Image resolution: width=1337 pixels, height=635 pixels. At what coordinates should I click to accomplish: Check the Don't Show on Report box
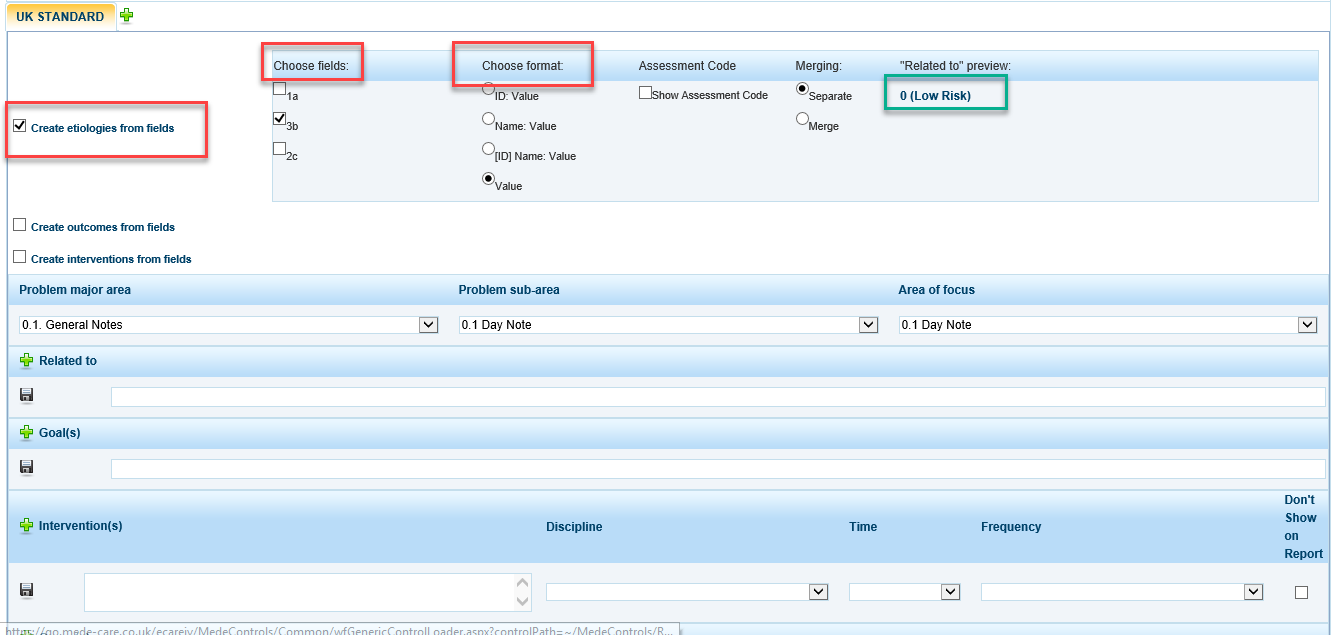(1301, 592)
